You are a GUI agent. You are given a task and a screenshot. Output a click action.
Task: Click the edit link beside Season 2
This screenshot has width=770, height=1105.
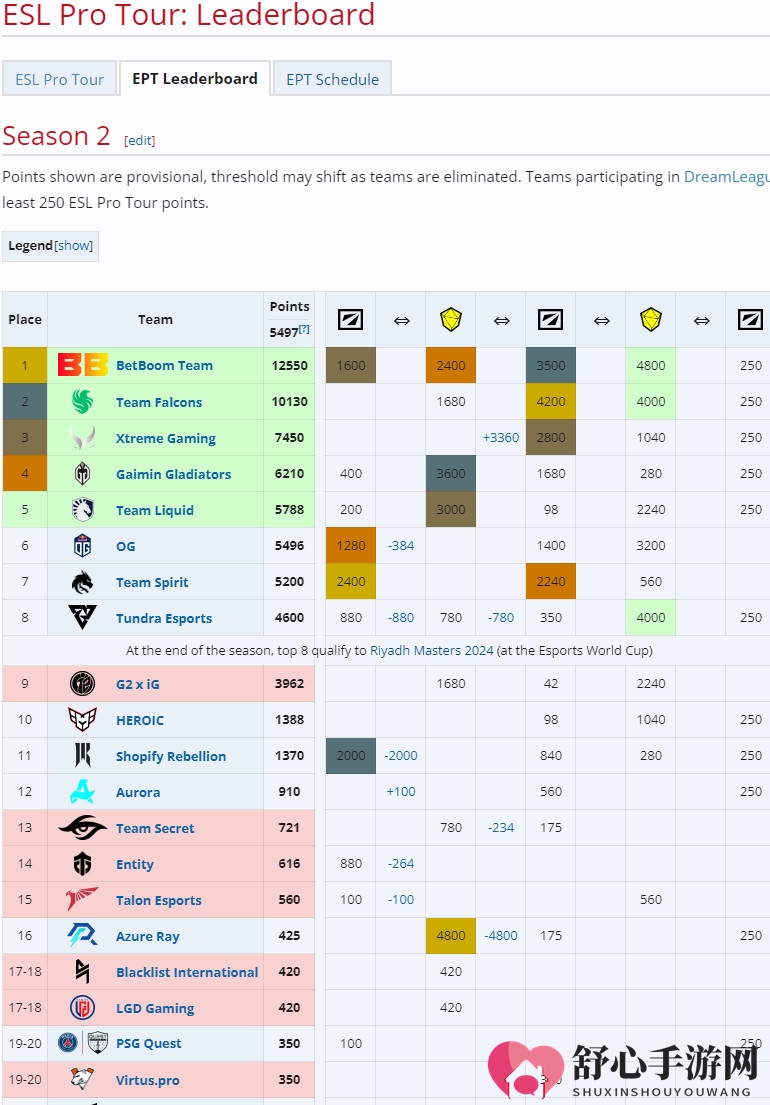(x=139, y=140)
